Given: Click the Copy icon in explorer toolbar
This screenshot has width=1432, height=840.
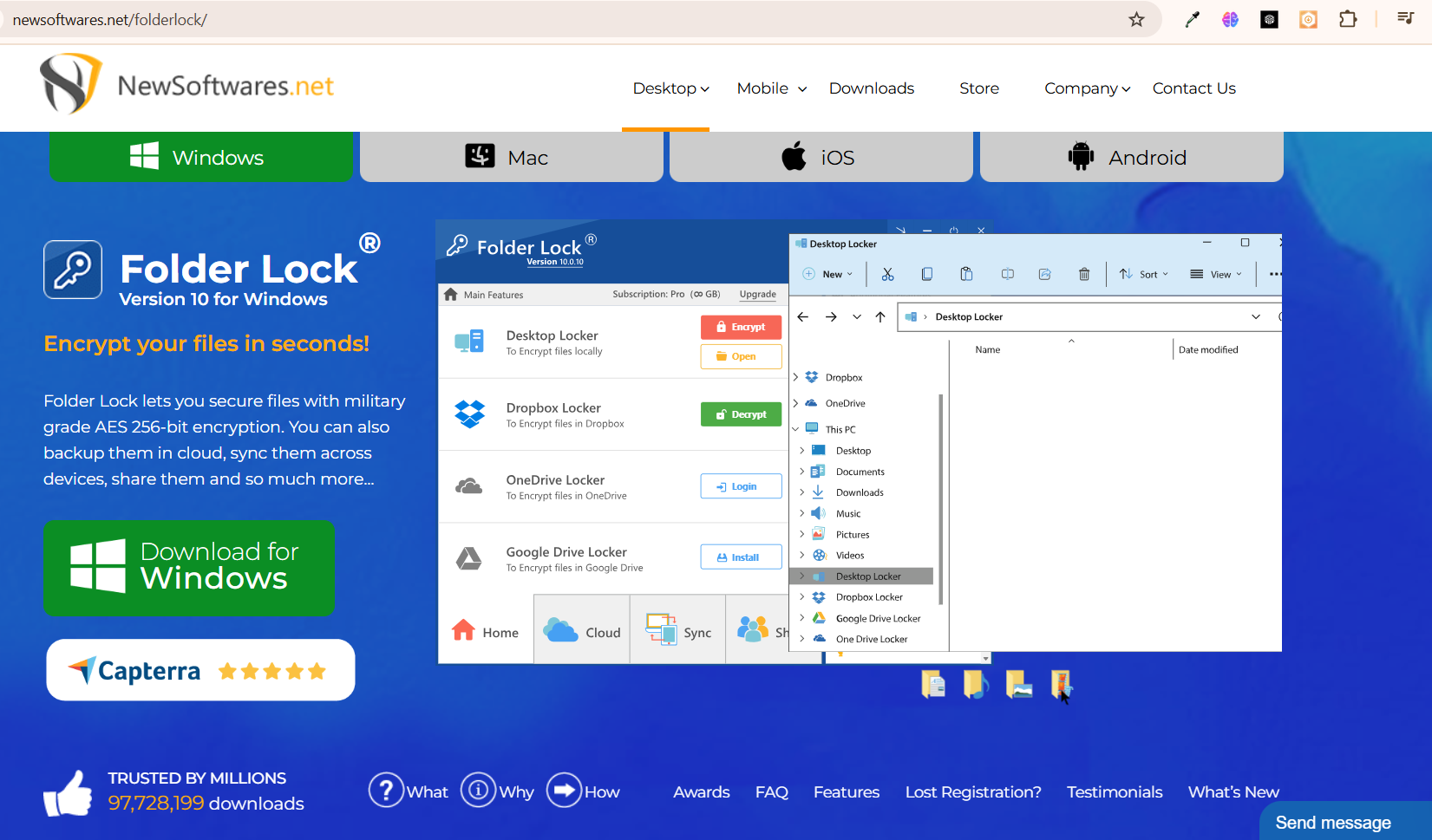Looking at the screenshot, I should click(926, 274).
